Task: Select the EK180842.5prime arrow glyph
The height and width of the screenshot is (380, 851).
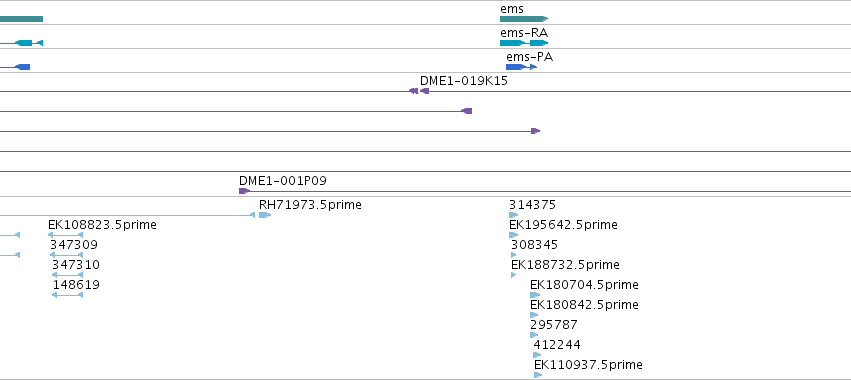Action: 534,315
